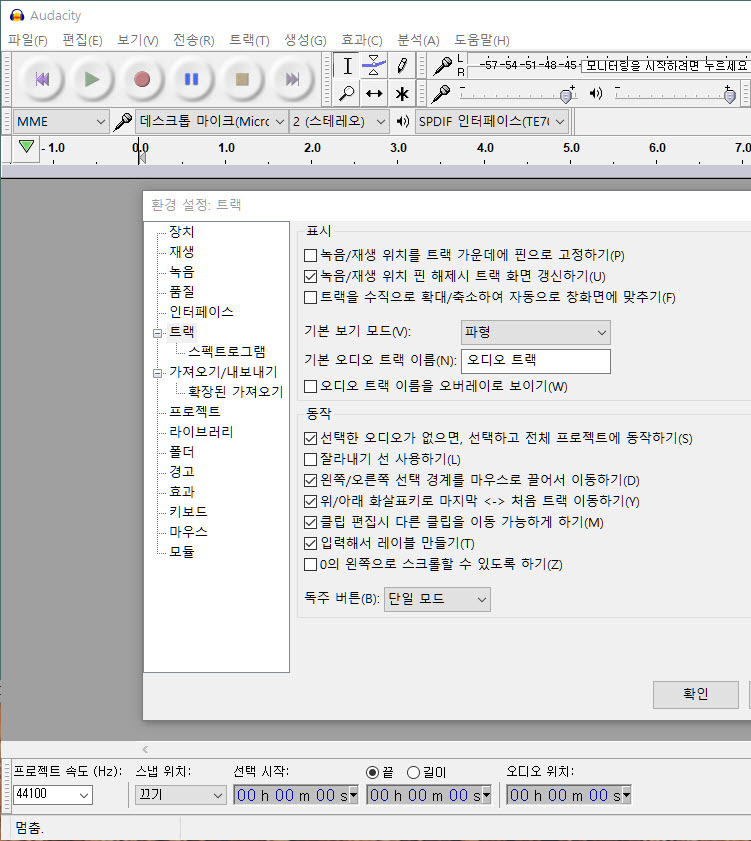Enable 오디오 트랙 이름을 오버레이로 보이기 checkbox
Viewport: 751px width, 841px height.
point(310,386)
